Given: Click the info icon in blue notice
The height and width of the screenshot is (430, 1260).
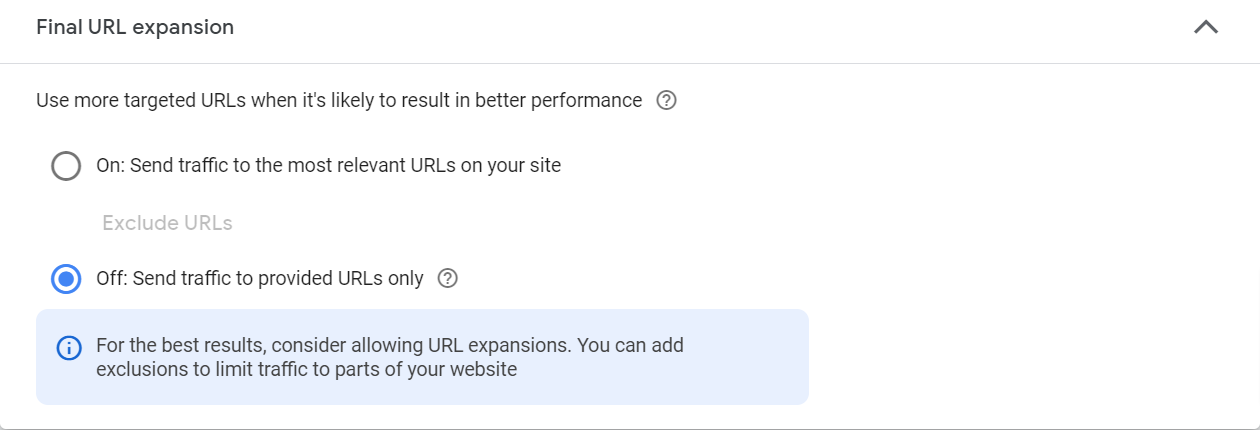Looking at the screenshot, I should tap(68, 348).
